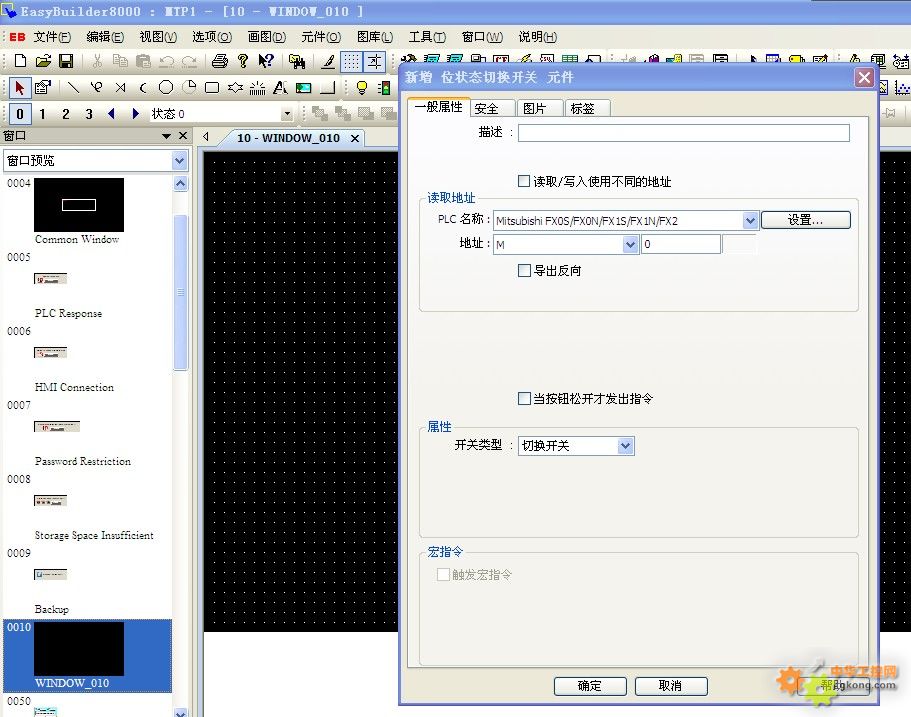Select the WINDOW_010 thumbnail
The height and width of the screenshot is (717, 911).
click(x=79, y=649)
